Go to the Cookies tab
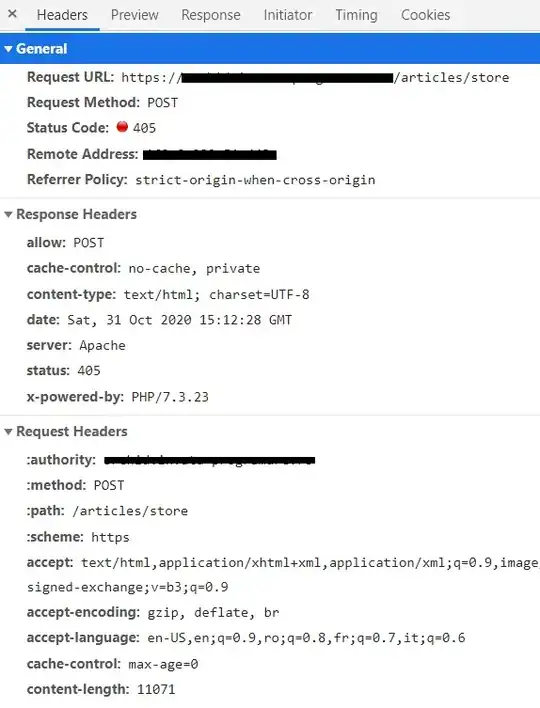Screen dimensions: 540x708 point(425,15)
